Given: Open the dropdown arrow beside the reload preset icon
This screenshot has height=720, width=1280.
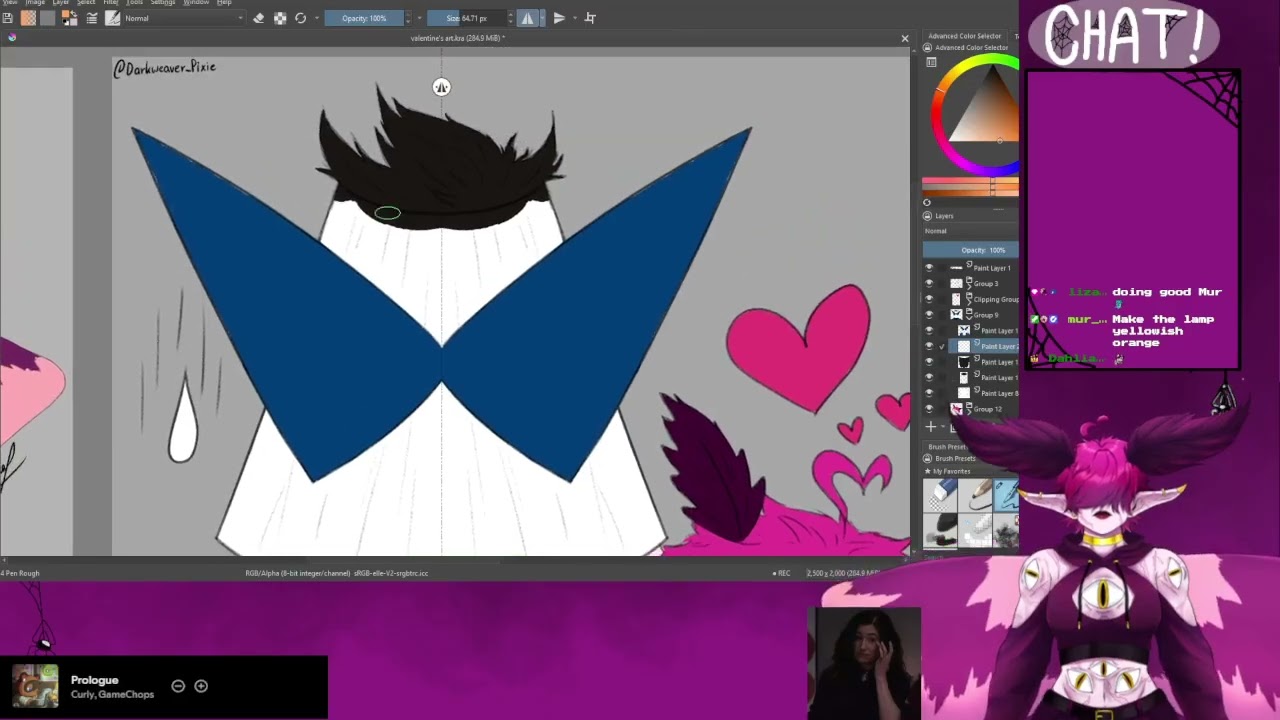Looking at the screenshot, I should coord(316,18).
